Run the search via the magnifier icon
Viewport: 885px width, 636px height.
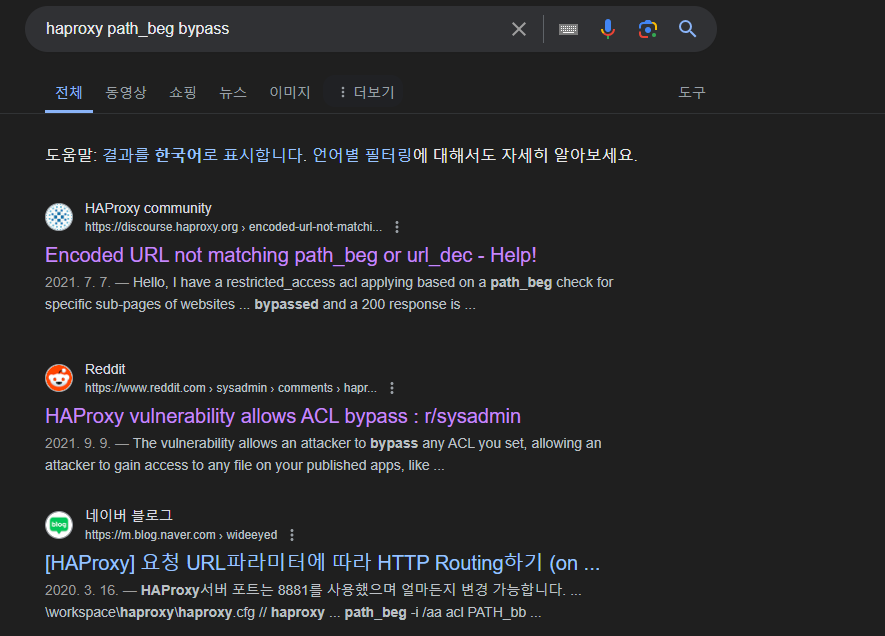tap(687, 29)
